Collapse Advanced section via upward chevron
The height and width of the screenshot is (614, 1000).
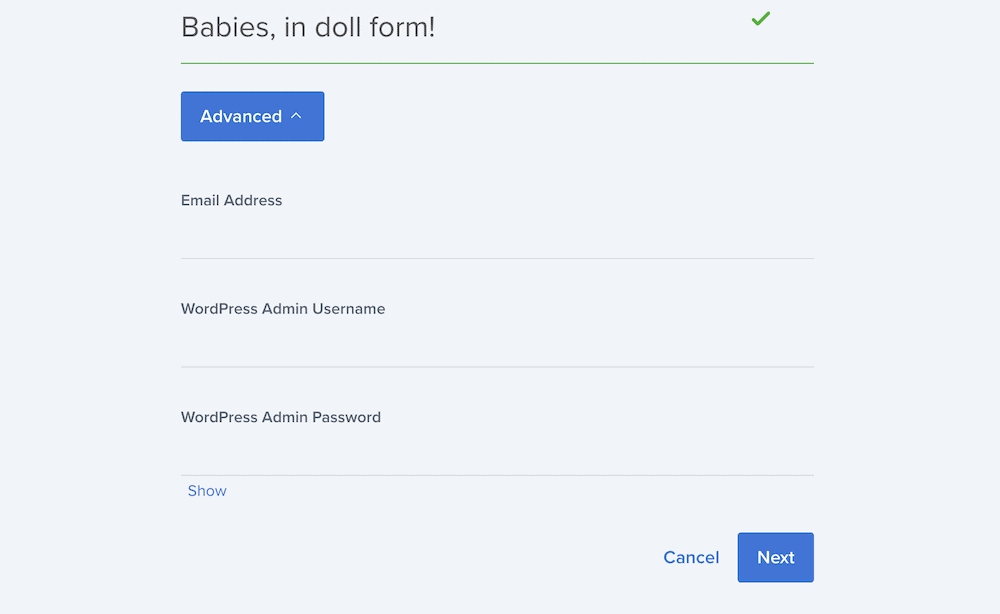(296, 116)
